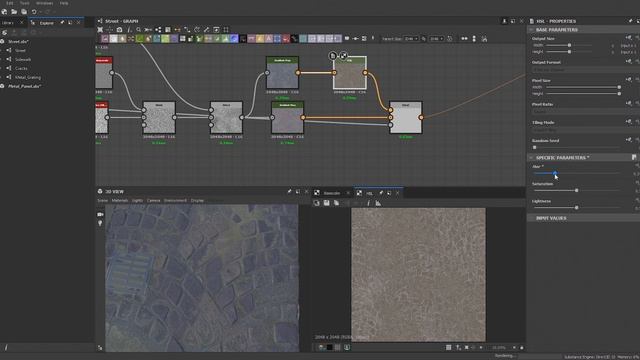This screenshot has width=640, height=360.
Task: Open the Edit menu
Action: click(x=9, y=3)
